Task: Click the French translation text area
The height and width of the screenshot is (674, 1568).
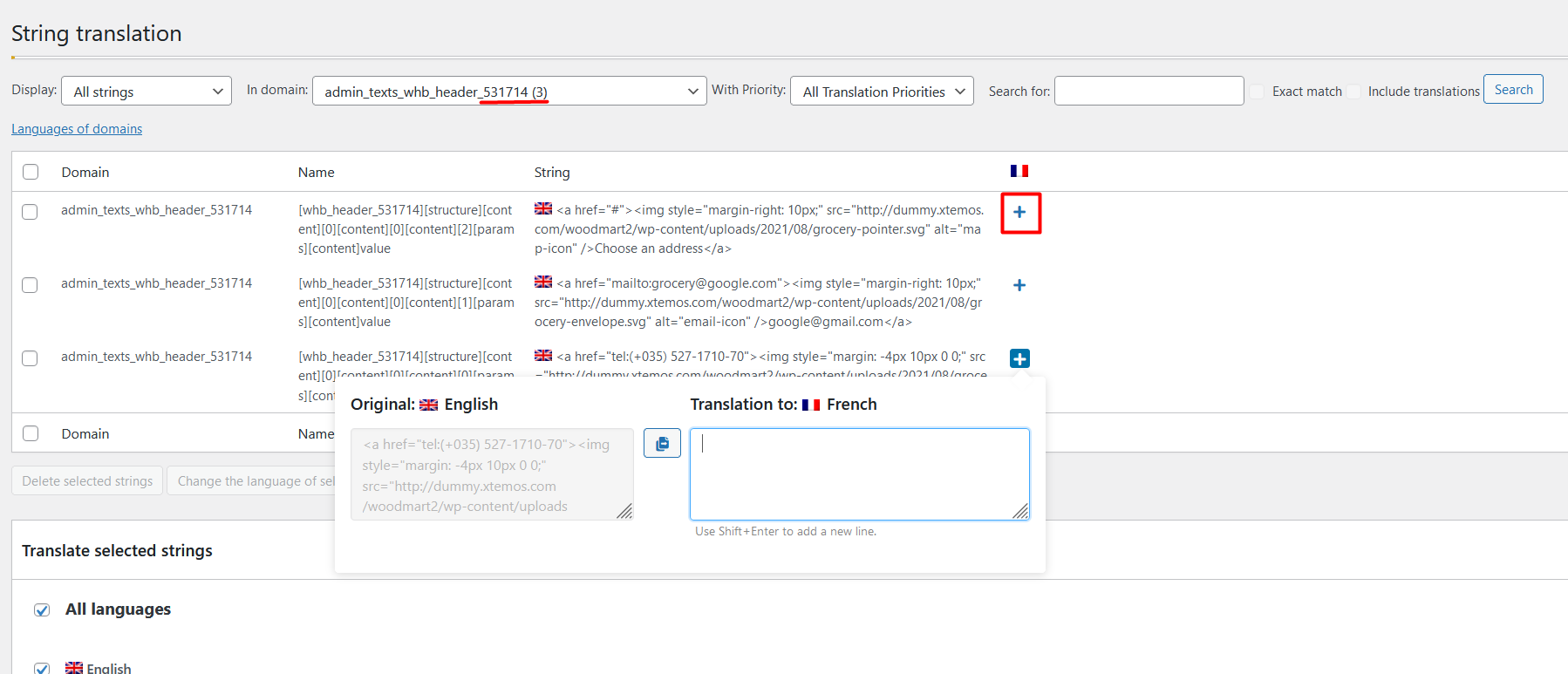Action: click(x=859, y=473)
